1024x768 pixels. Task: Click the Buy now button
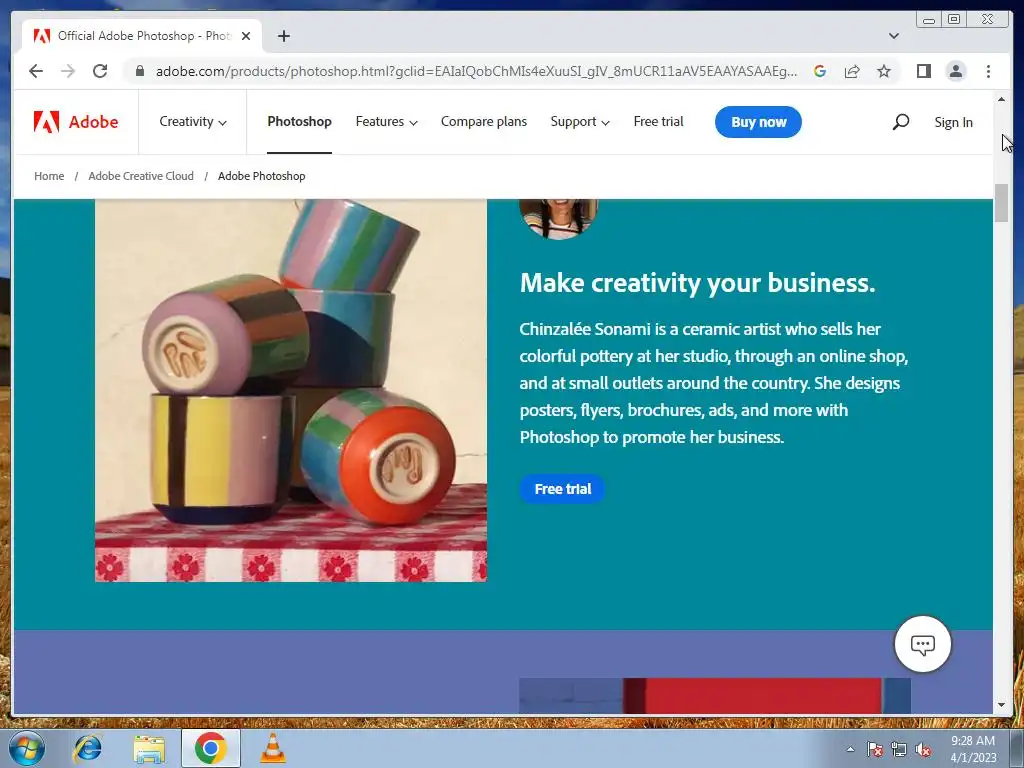click(x=758, y=122)
